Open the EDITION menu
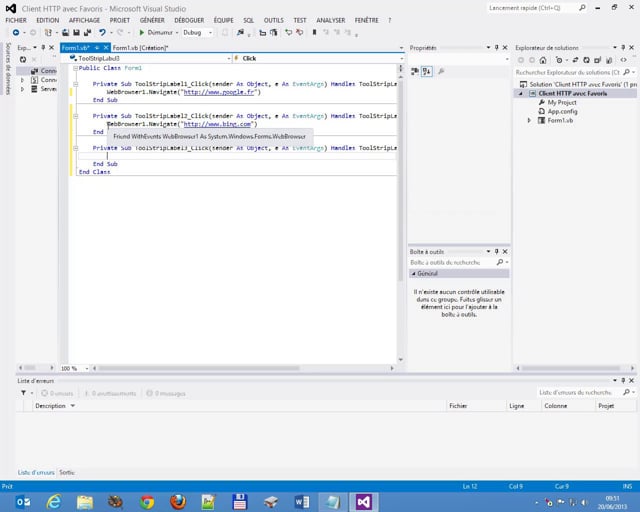This screenshot has height=512, width=640. [x=48, y=20]
